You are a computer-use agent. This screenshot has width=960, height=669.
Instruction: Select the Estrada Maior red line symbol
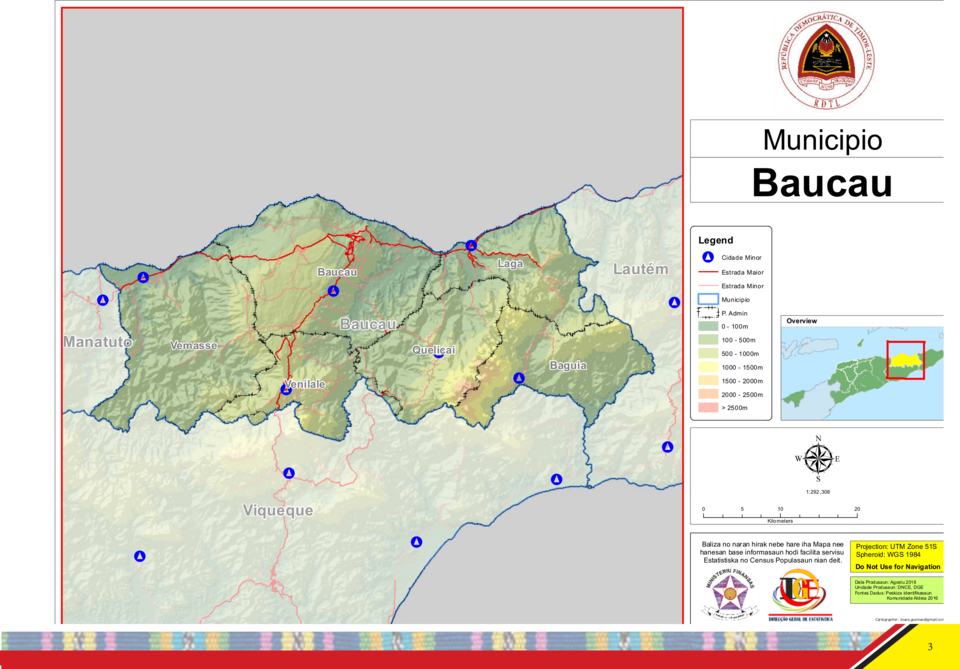tap(708, 272)
